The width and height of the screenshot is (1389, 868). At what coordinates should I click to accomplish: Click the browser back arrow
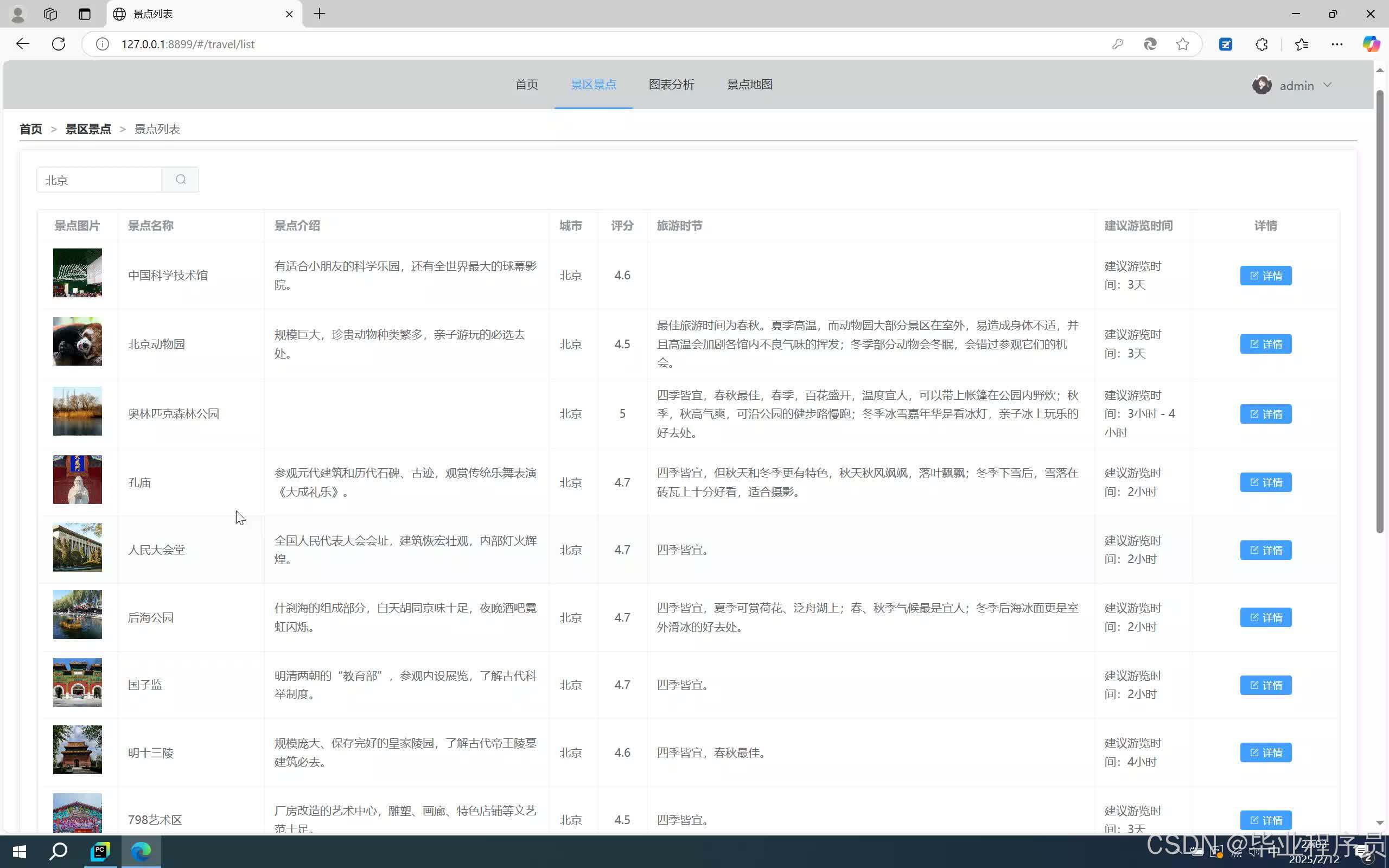coord(22,43)
